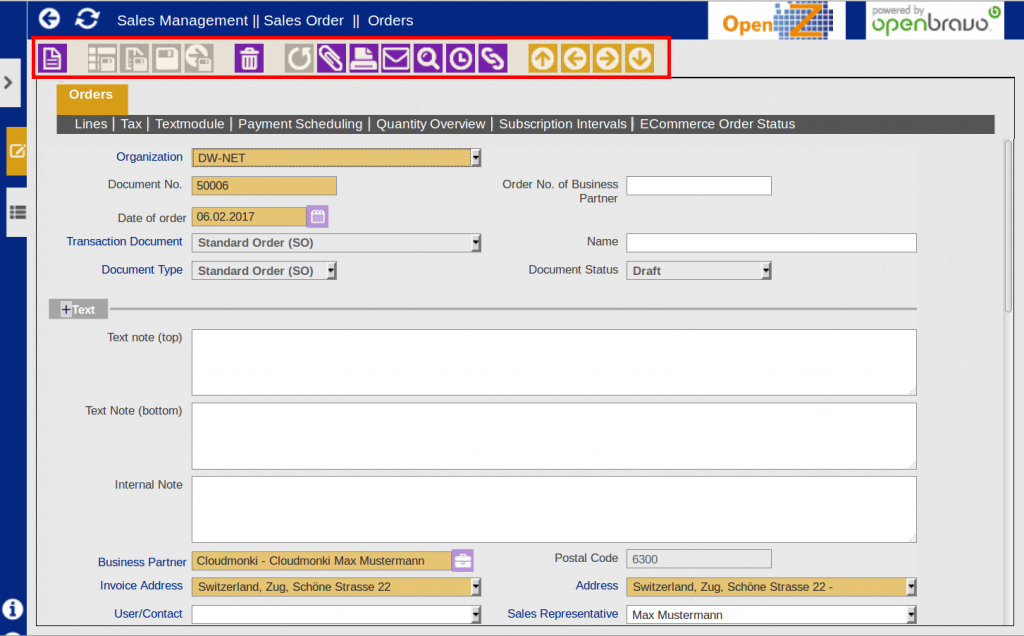Viewport: 1024px width, 636px height.
Task: Switch to form edit view icon
Action: 17,151
